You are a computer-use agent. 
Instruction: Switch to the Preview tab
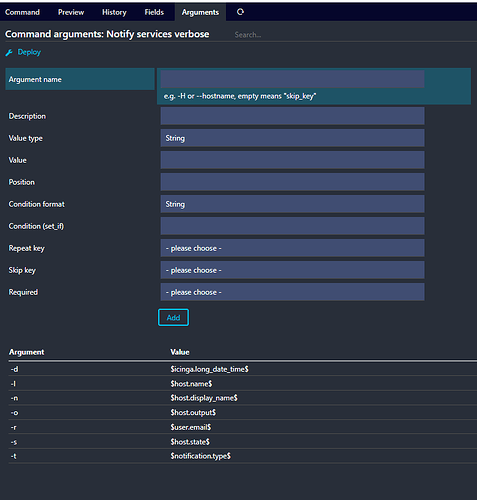pos(71,12)
